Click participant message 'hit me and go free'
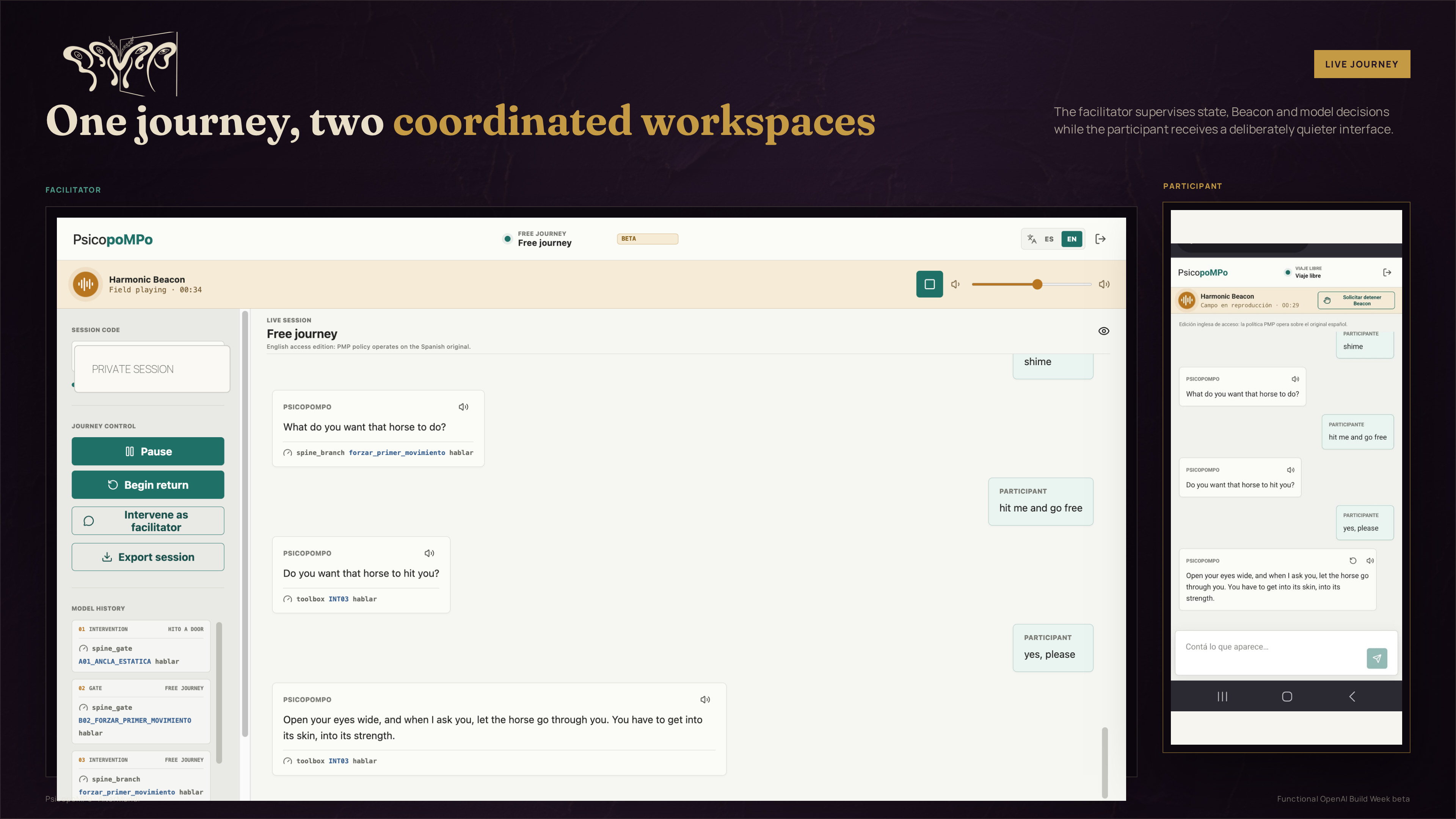This screenshot has width=1456, height=819. click(x=1040, y=501)
